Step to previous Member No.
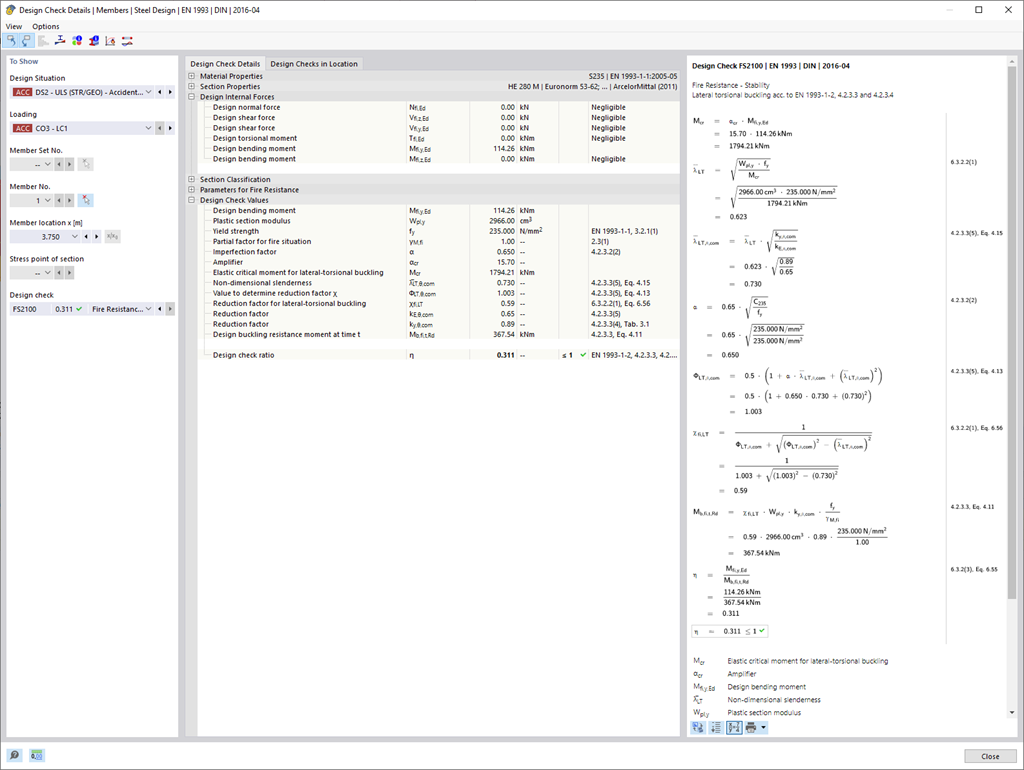1024x770 pixels. [59, 201]
